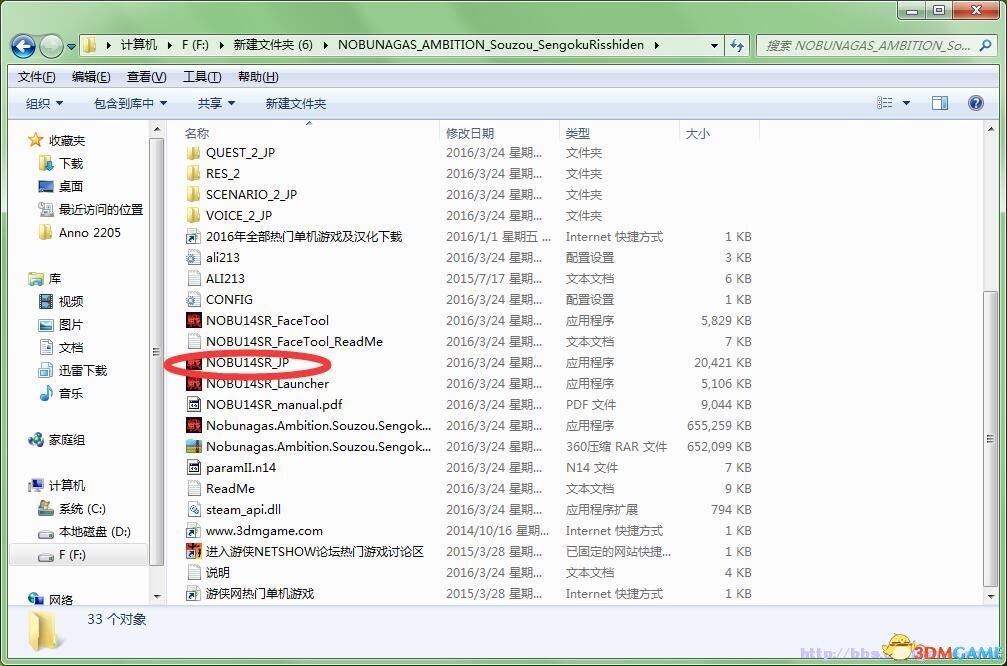1007x666 pixels.
Task: Select the NOBU14SR_FaceTool_ReadMe file icon
Action: (x=193, y=342)
